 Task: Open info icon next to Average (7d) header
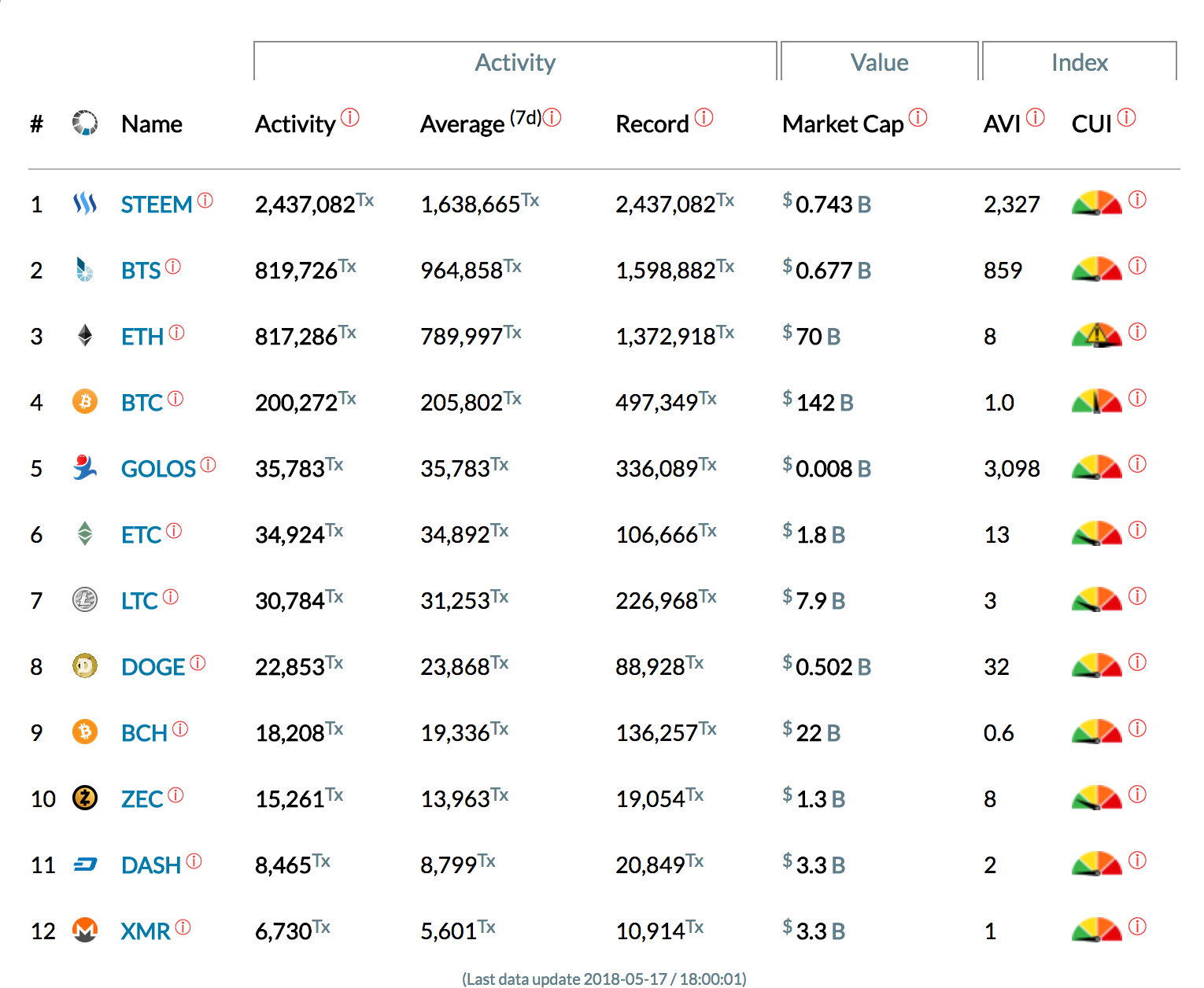pyautogui.click(x=552, y=117)
